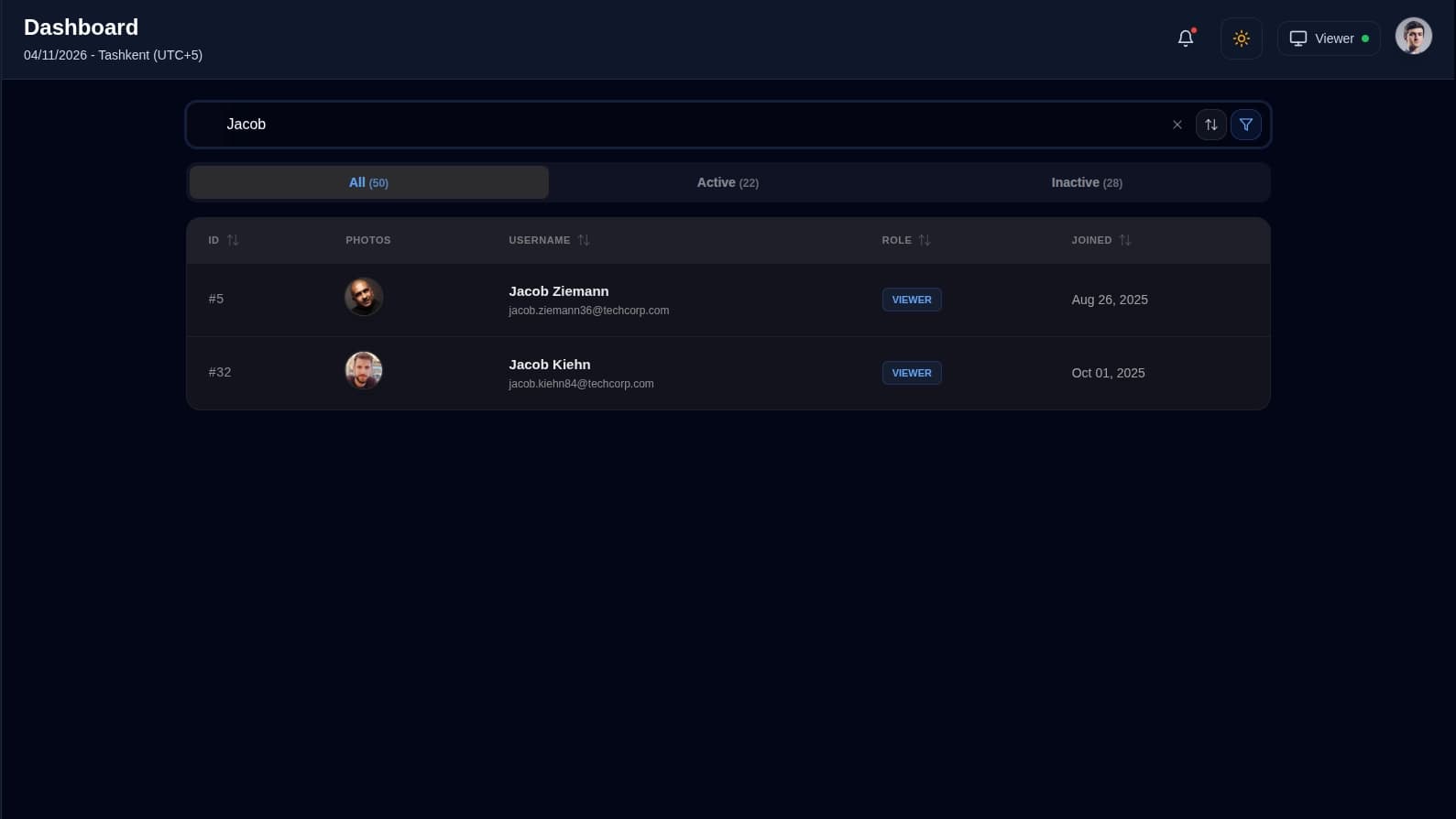Toggle light theme with sun icon
This screenshot has height=819, width=1456.
[1241, 38]
